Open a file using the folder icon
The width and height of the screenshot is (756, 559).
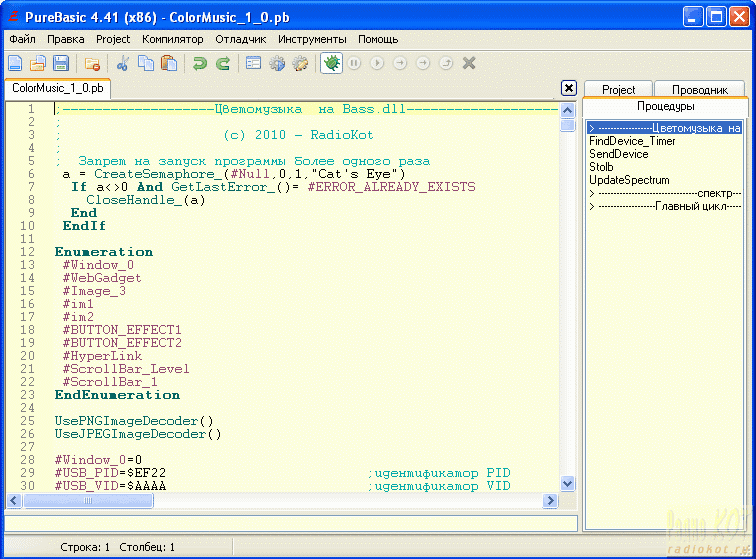point(38,63)
